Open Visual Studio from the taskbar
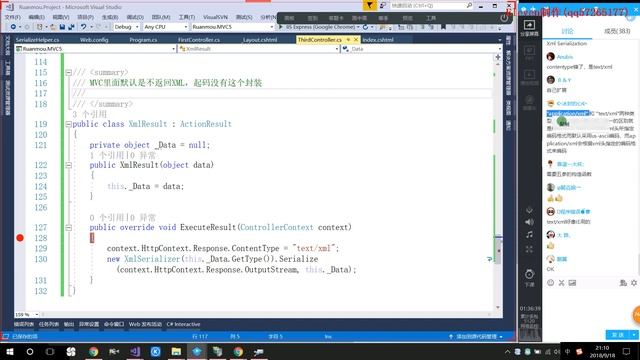640x360 pixels. (x=135, y=351)
